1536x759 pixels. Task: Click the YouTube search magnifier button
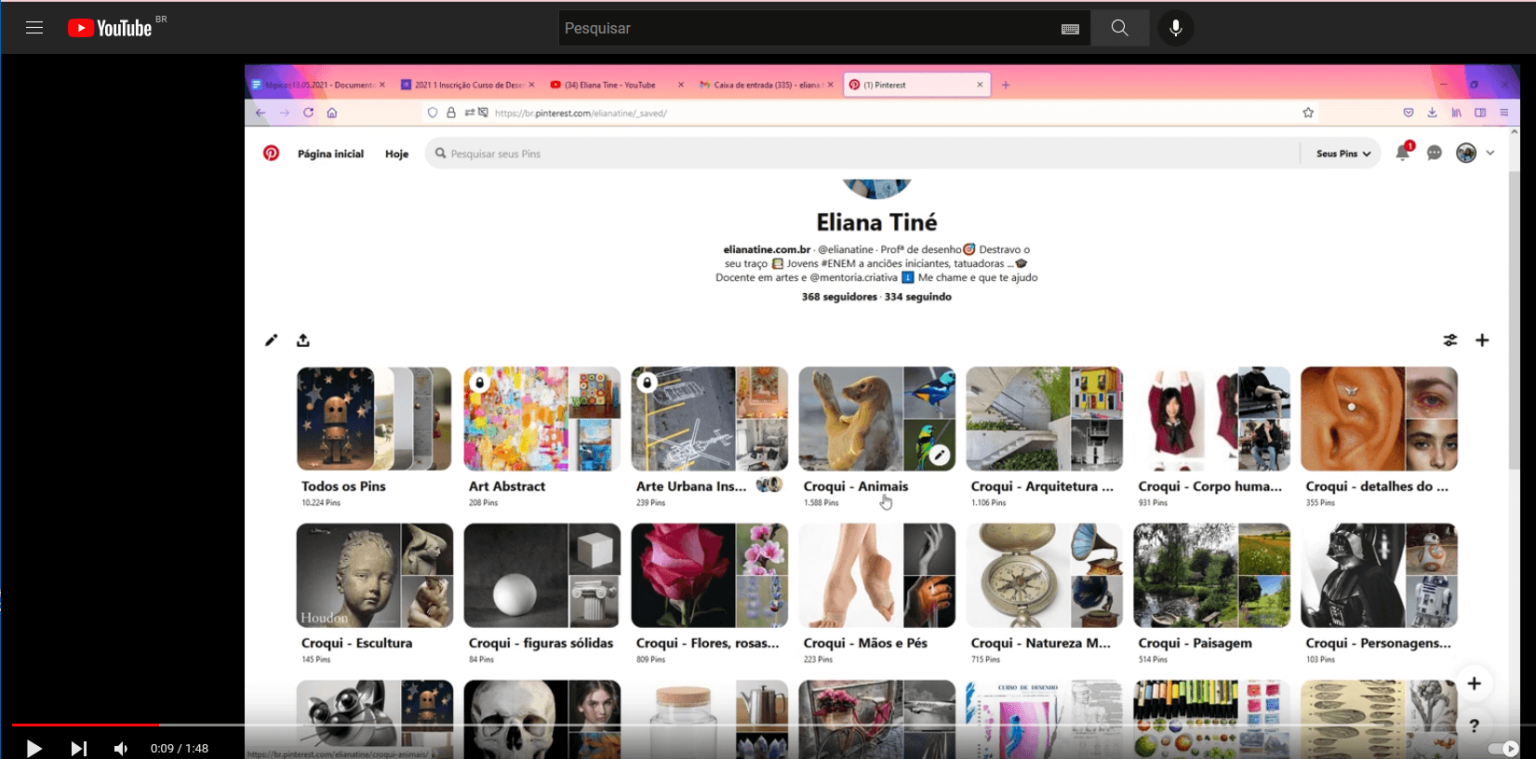coord(1120,28)
